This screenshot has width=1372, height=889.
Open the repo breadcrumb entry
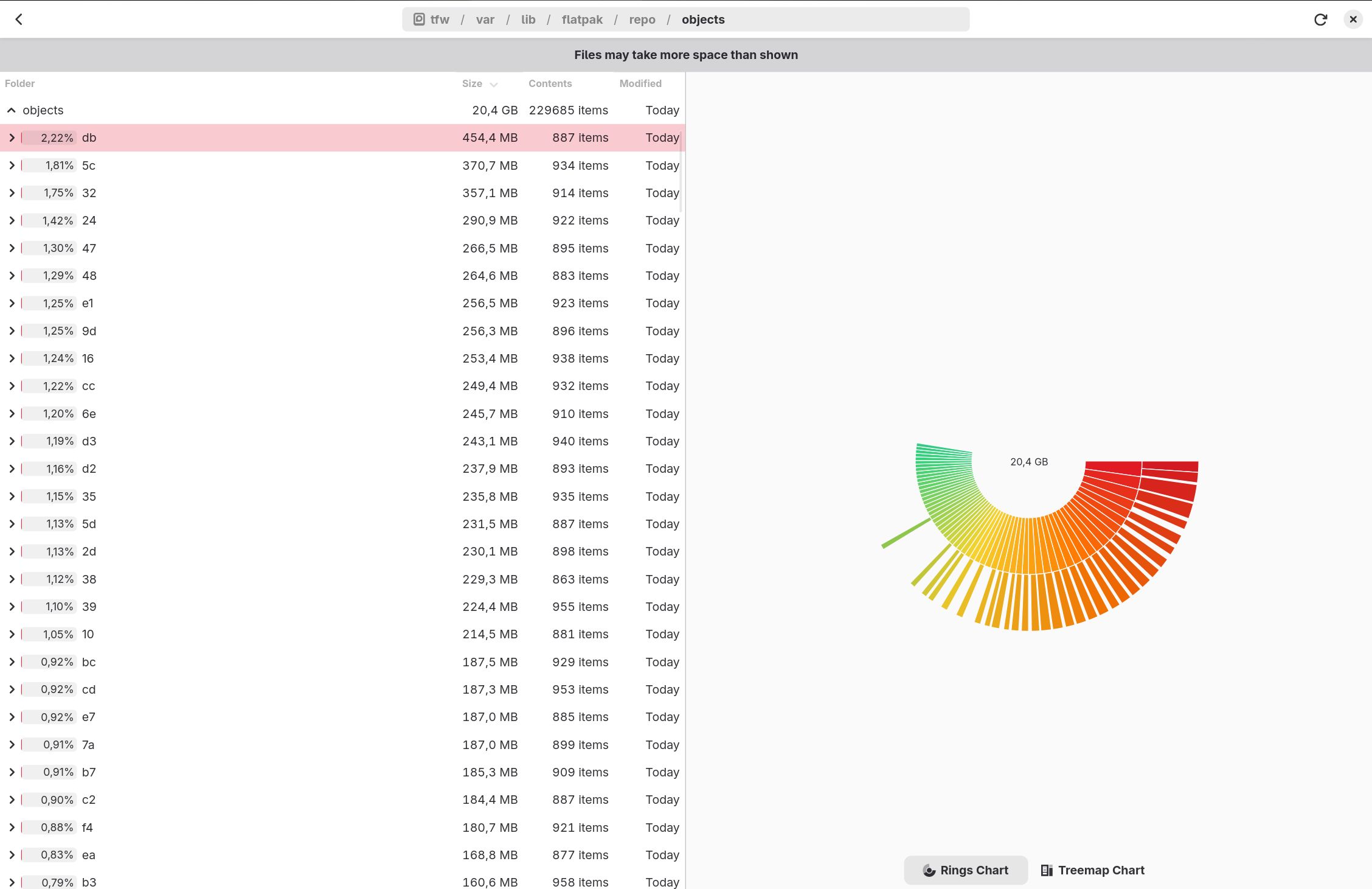point(642,19)
